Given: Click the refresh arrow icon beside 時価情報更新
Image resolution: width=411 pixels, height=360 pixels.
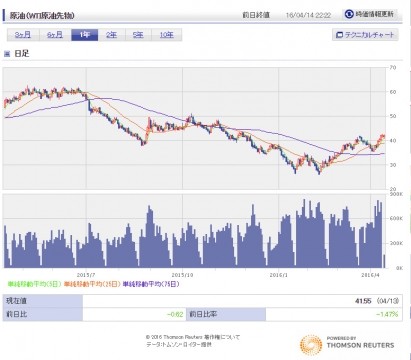Looking at the screenshot, I should (x=349, y=14).
